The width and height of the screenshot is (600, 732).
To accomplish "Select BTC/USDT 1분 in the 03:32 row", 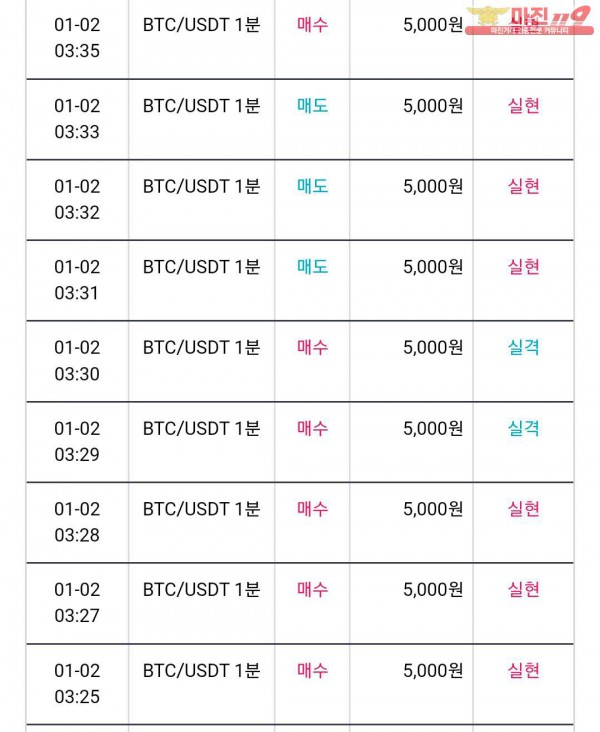I will (x=201, y=186).
